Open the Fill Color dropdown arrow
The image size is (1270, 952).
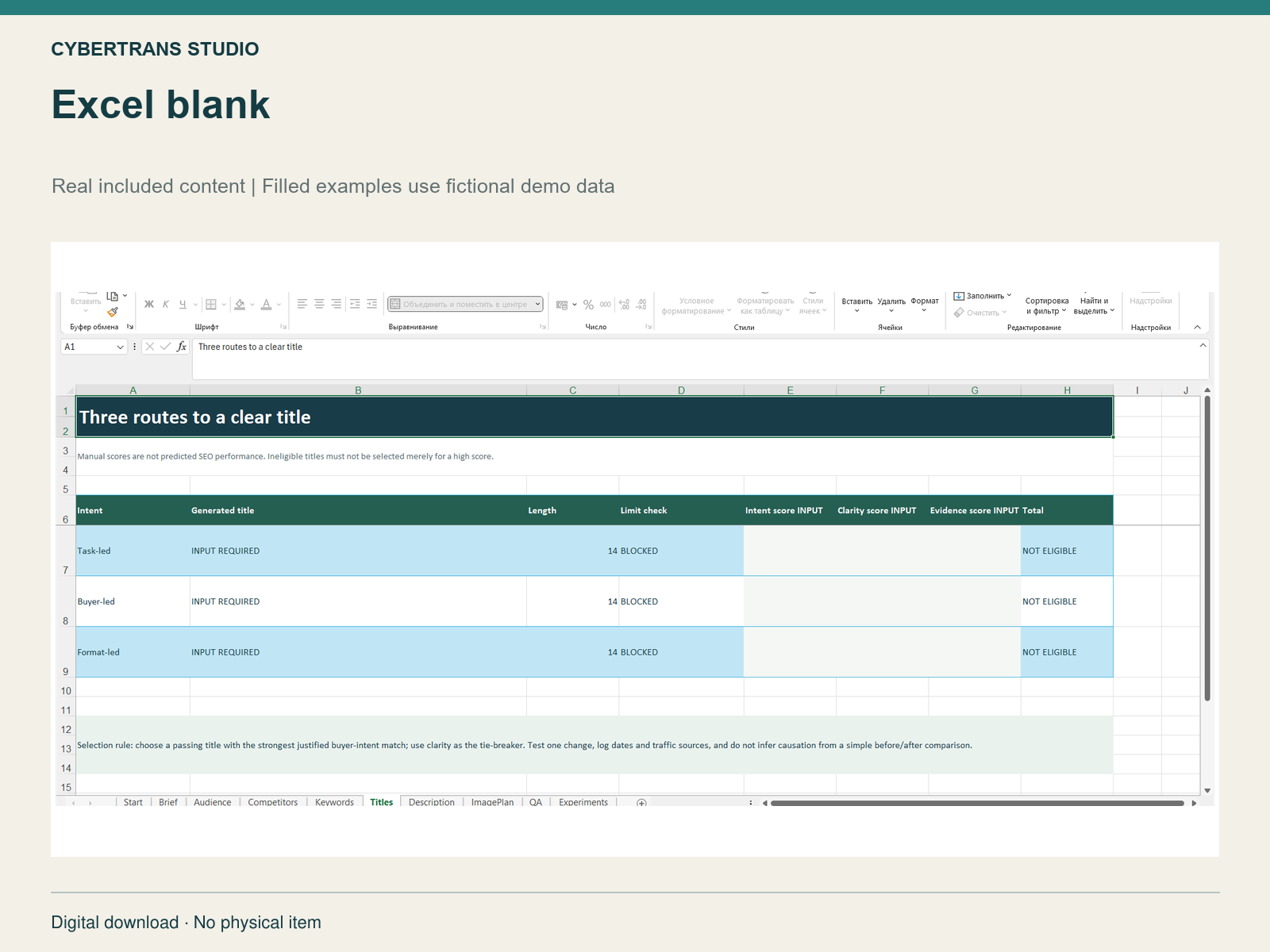click(252, 305)
